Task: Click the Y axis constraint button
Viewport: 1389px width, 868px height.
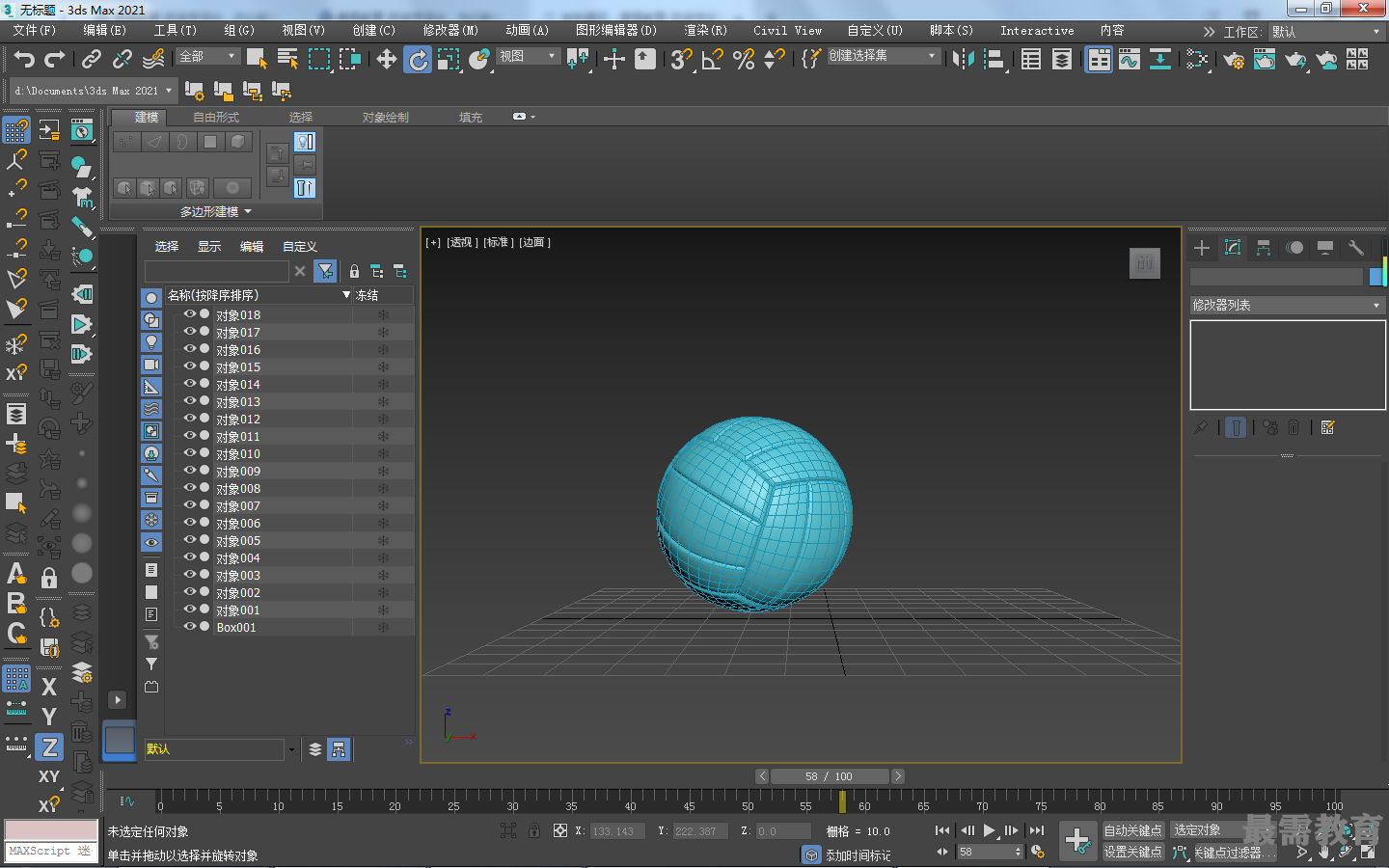Action: (49, 717)
